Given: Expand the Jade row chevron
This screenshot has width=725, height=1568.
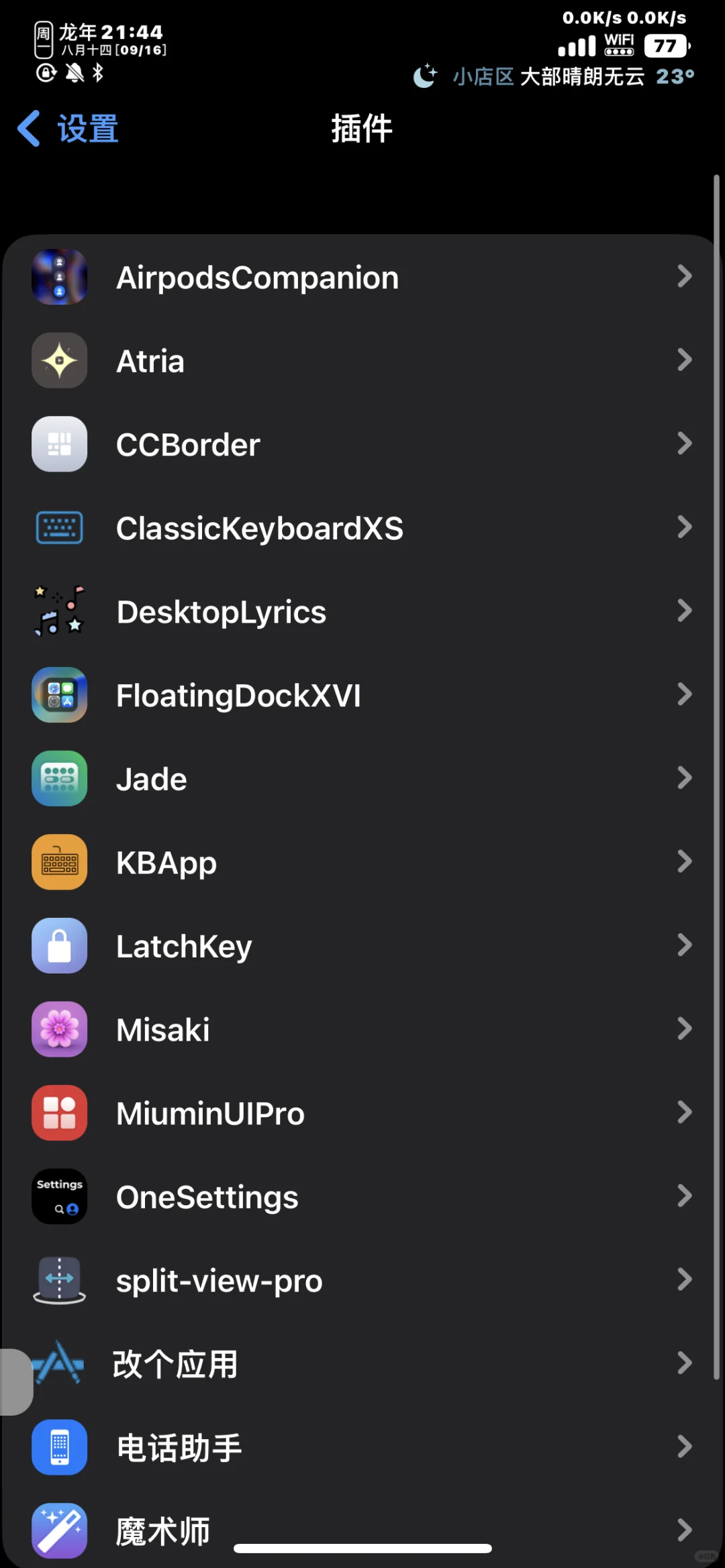Looking at the screenshot, I should pos(684,778).
